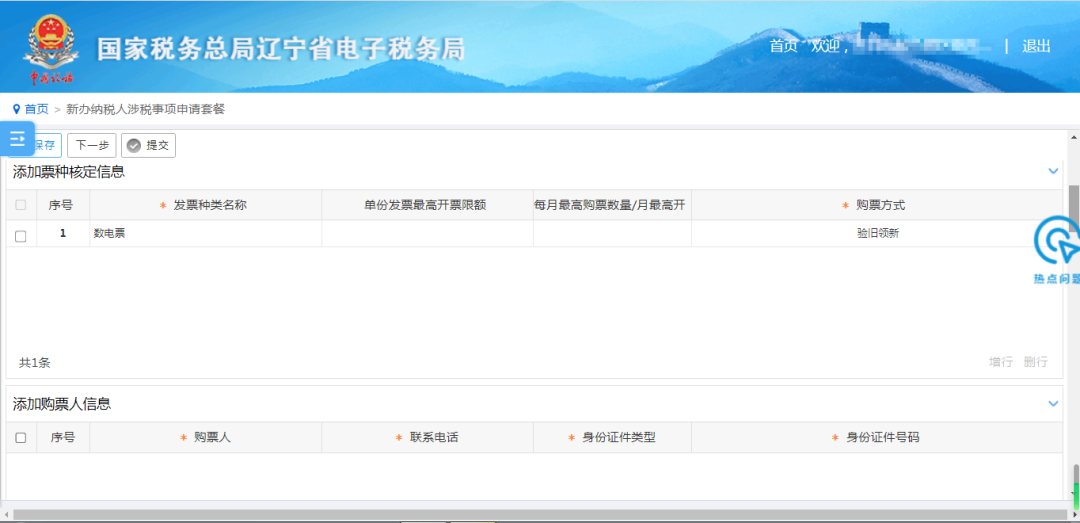1080x523 pixels.
Task: Click the 下一步 button
Action: pyautogui.click(x=92, y=145)
